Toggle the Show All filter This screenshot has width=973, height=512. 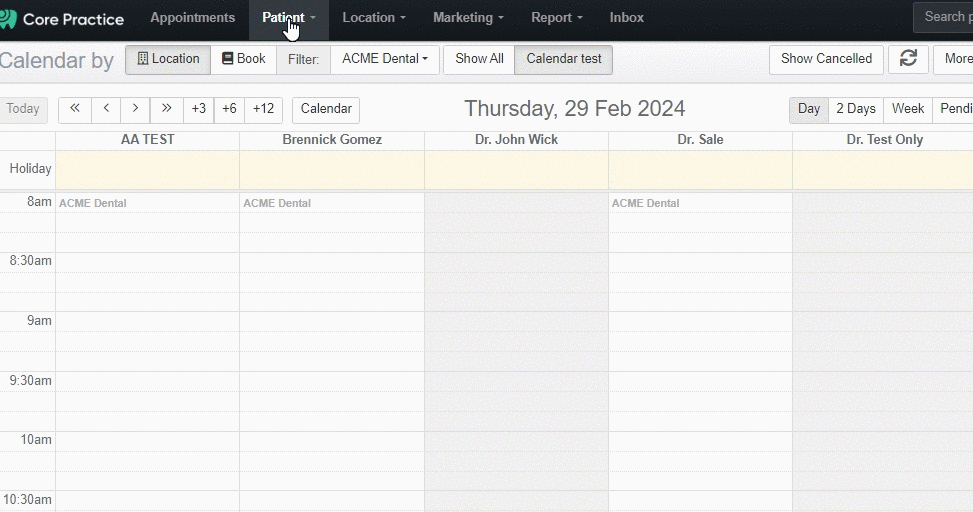[479, 59]
